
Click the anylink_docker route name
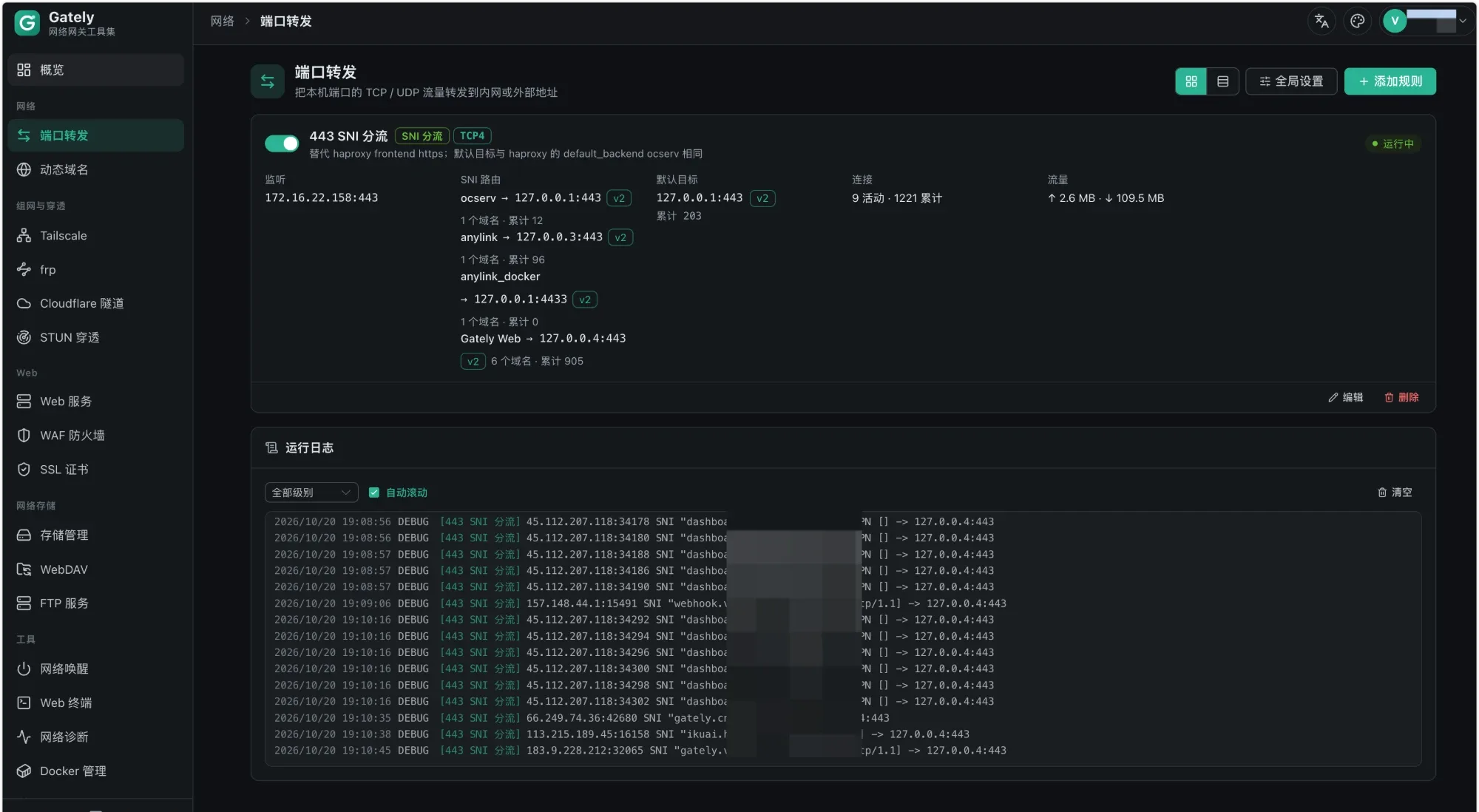coord(501,277)
